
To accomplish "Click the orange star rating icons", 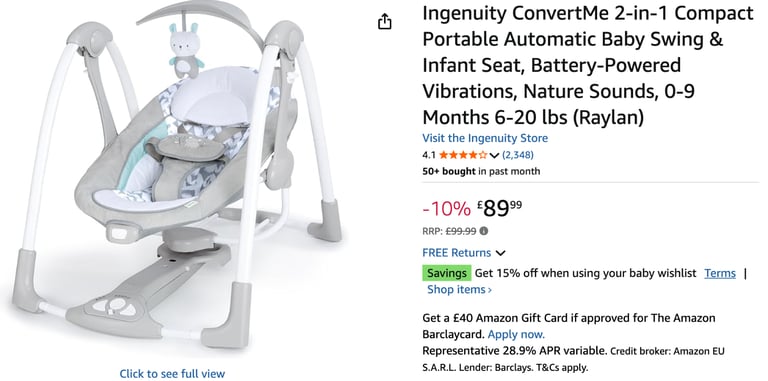I will pyautogui.click(x=463, y=155).
